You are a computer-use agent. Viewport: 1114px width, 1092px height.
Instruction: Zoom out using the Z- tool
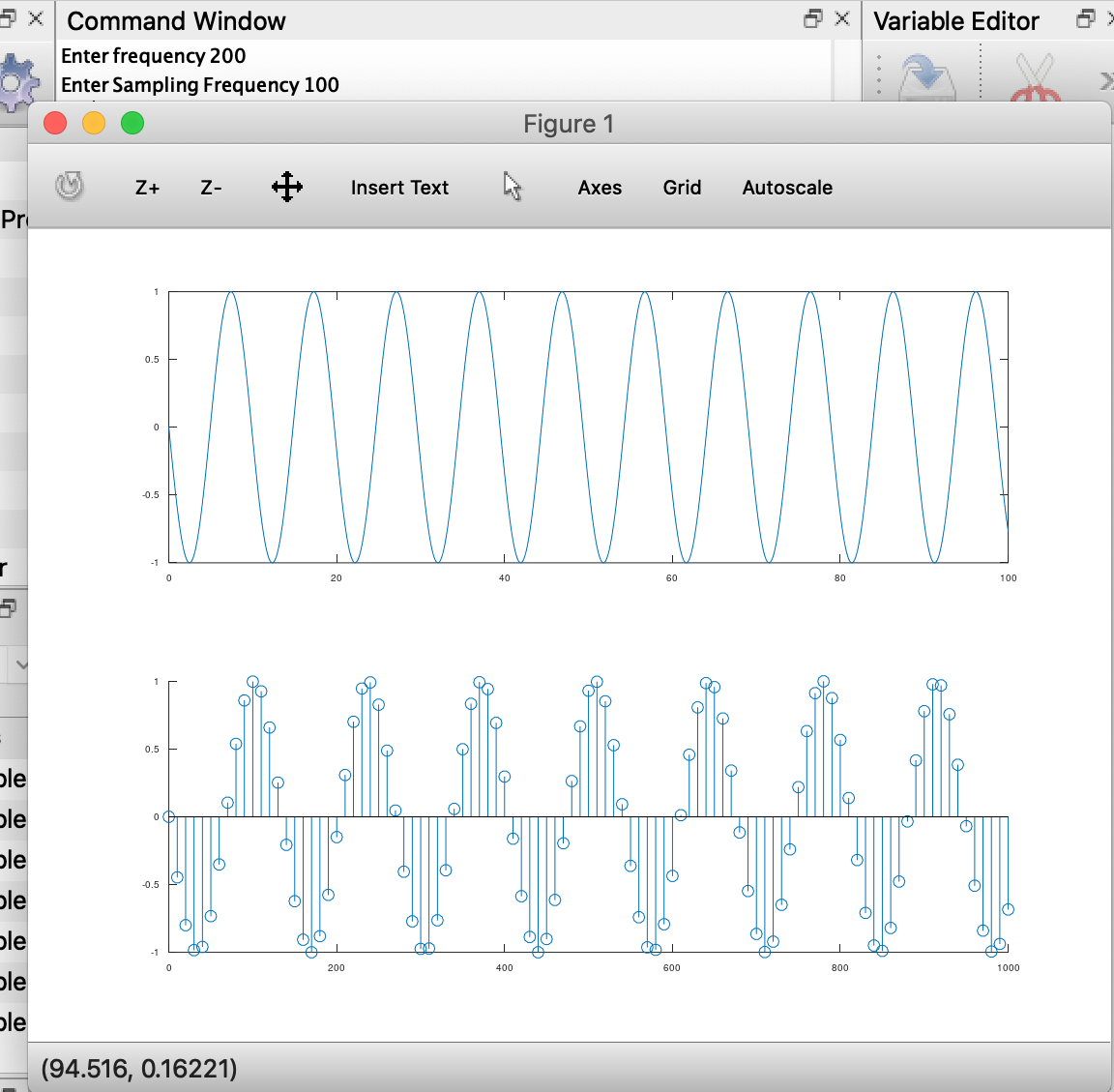click(x=211, y=188)
